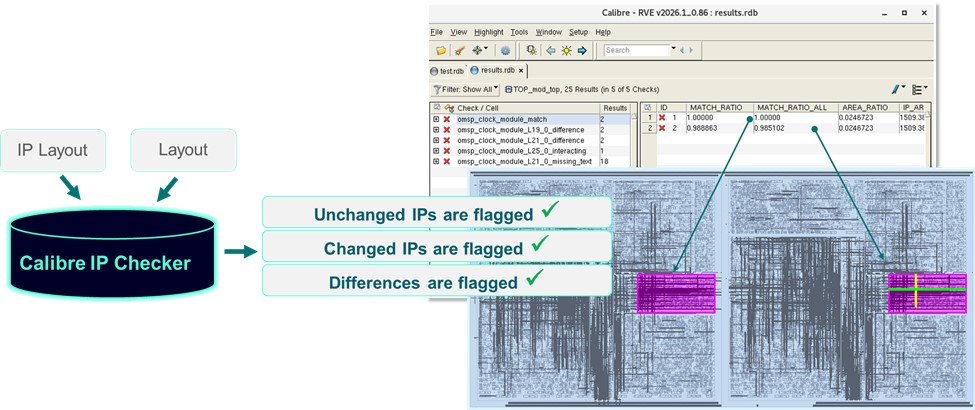Click the Results count 18
The height and width of the screenshot is (410, 975).
click(604, 161)
